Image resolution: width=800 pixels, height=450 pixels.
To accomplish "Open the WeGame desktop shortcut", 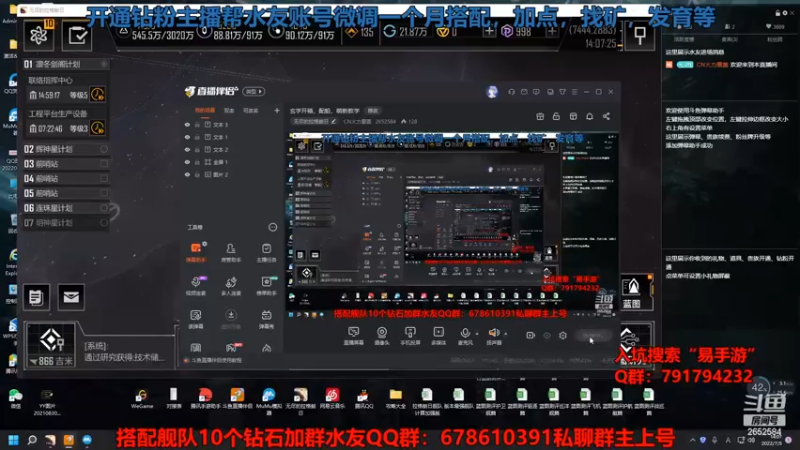I will coord(142,399).
